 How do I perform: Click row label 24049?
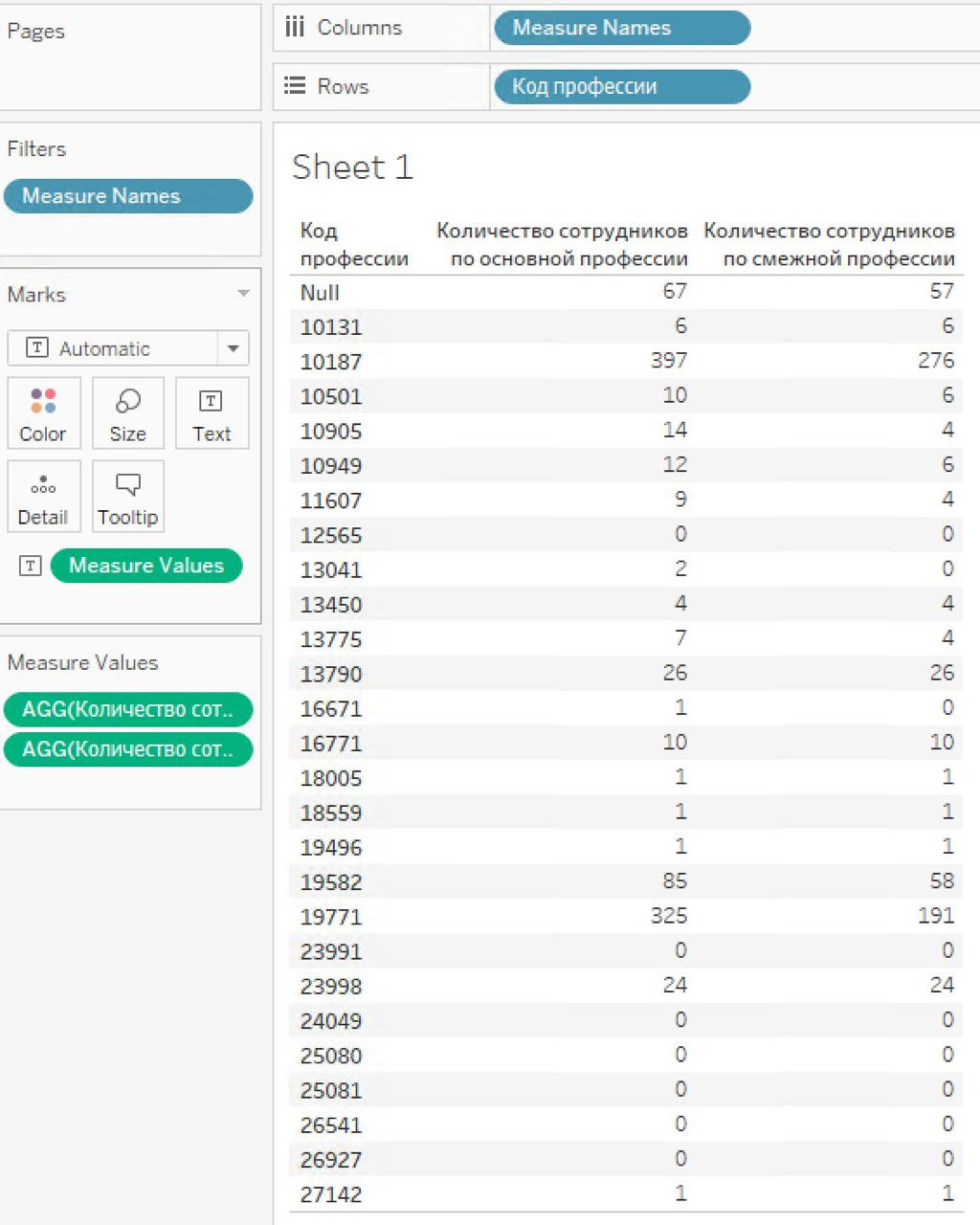click(331, 1021)
